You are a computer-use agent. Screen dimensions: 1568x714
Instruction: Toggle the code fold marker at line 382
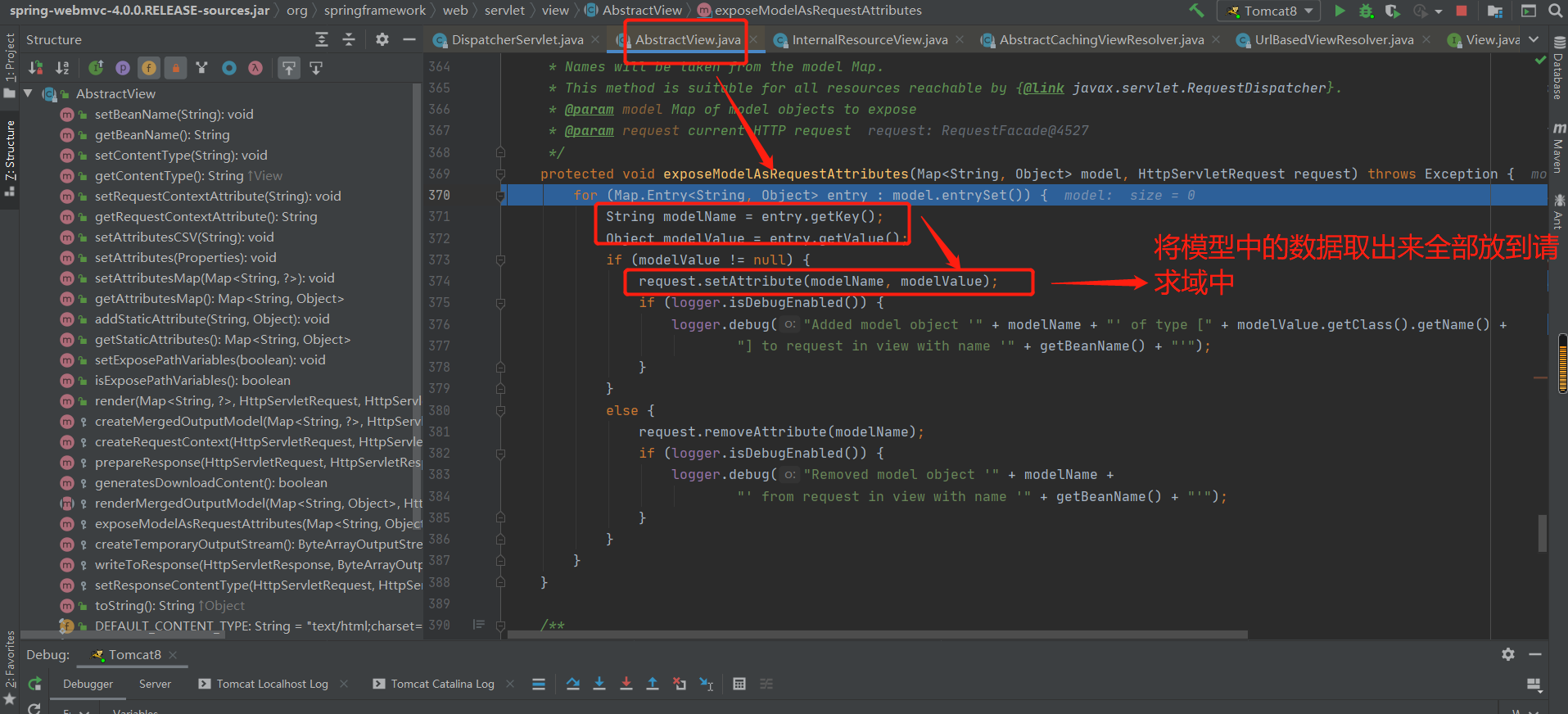[500, 453]
